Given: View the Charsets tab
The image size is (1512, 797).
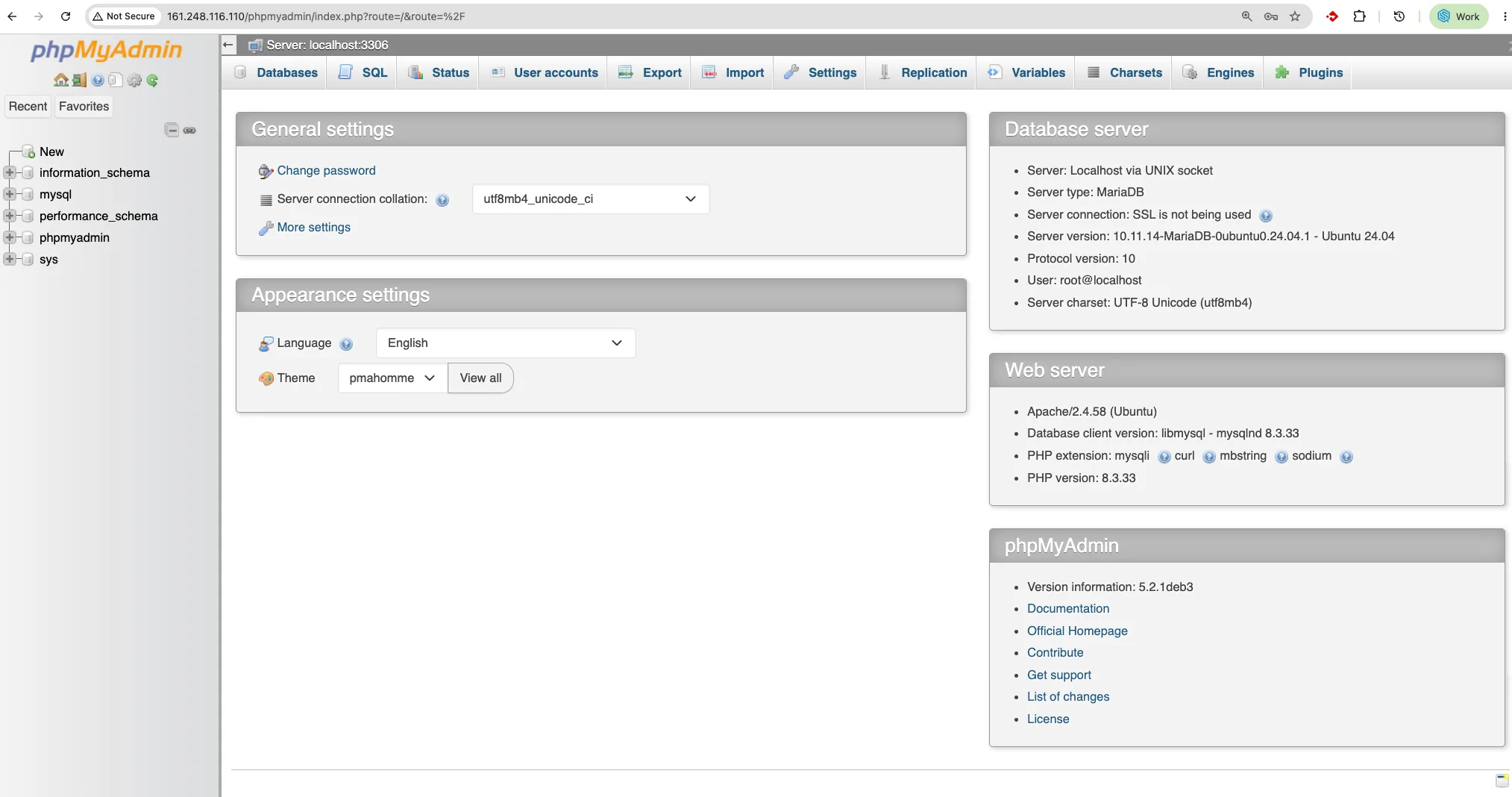Looking at the screenshot, I should click(x=1125, y=72).
